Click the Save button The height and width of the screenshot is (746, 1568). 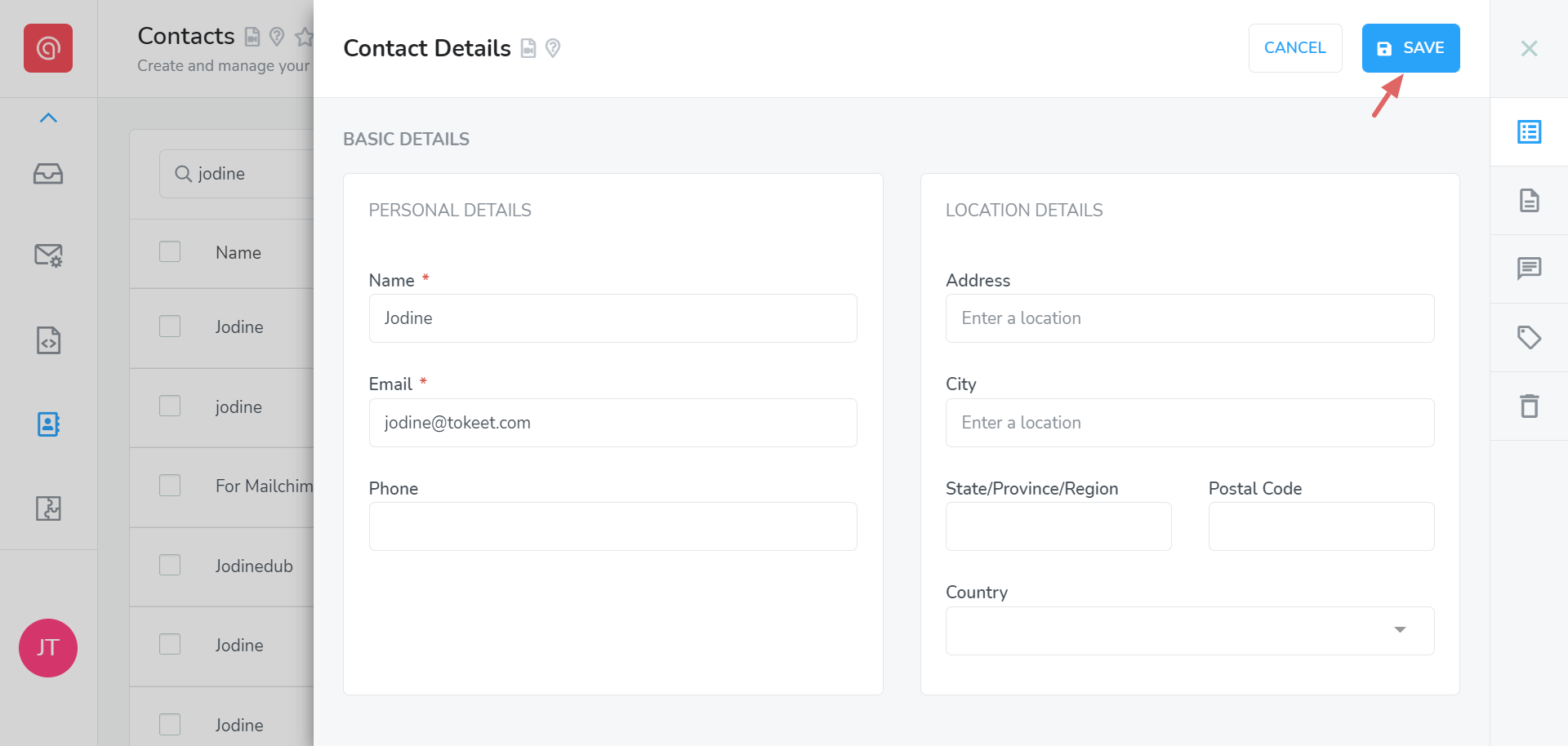[1410, 48]
